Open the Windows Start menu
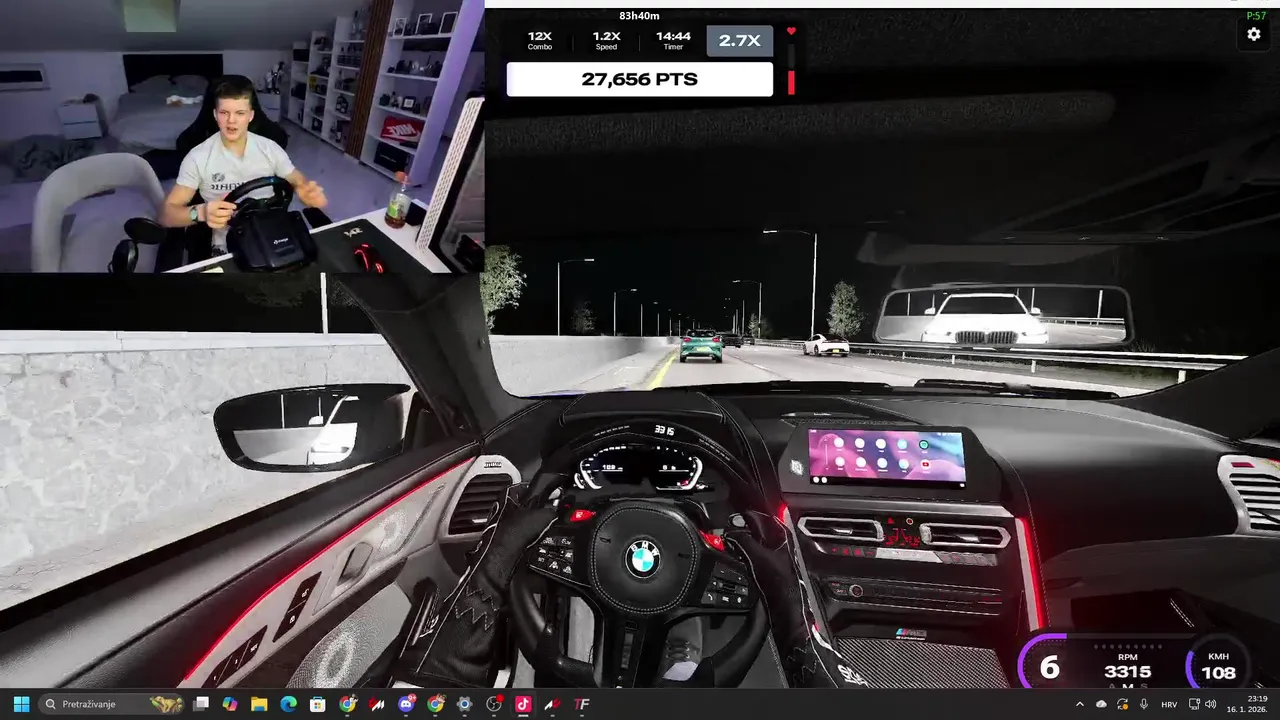The image size is (1280, 720). click(21, 704)
